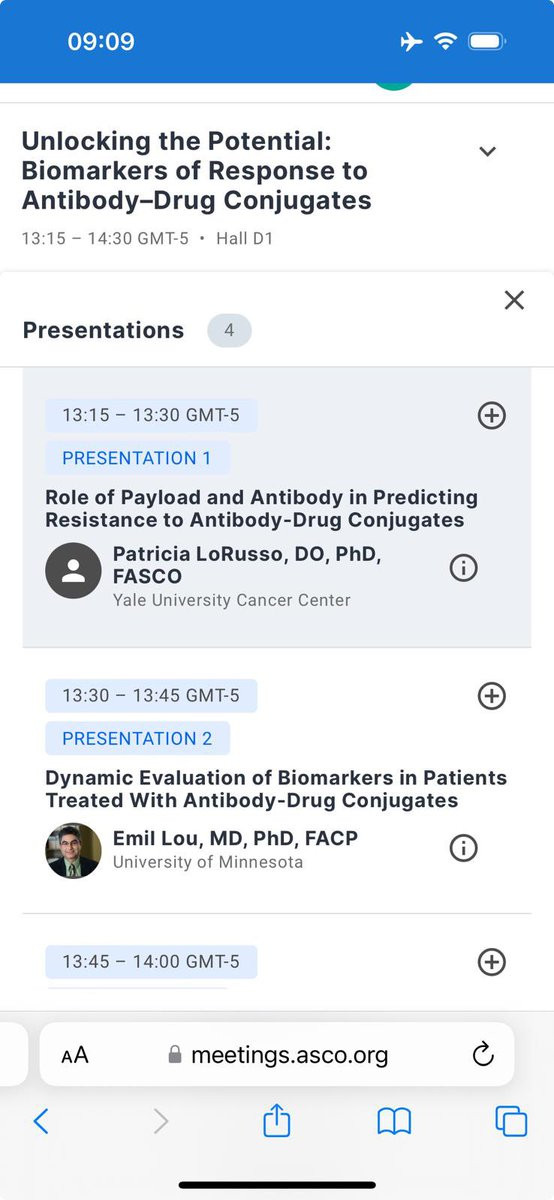This screenshot has width=554, height=1200.
Task: Close the Presentations panel
Action: tap(514, 300)
